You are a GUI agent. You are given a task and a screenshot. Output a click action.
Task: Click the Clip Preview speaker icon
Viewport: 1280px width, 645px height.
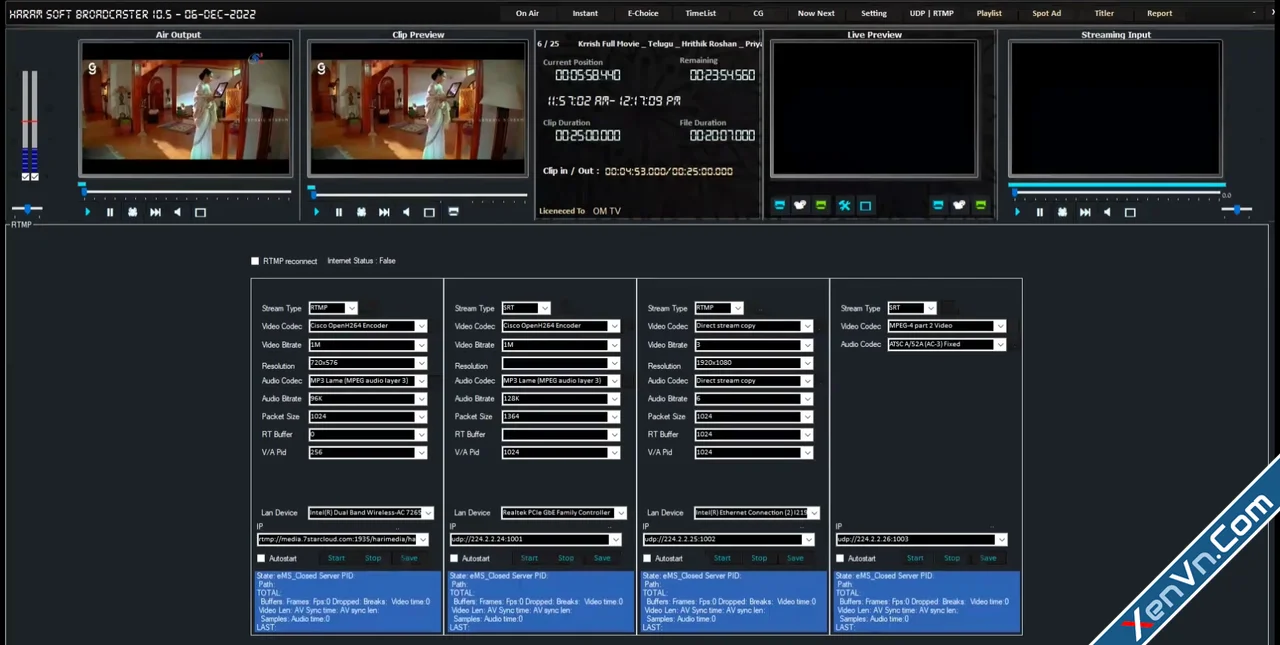(407, 212)
